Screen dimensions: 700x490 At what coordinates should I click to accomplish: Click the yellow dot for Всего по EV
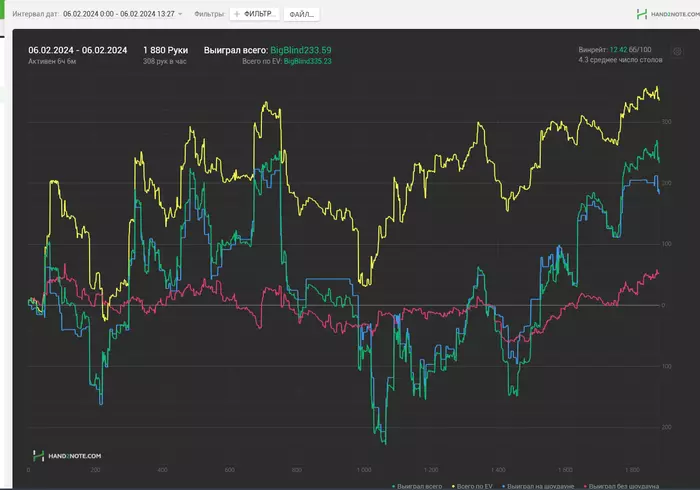tap(454, 486)
